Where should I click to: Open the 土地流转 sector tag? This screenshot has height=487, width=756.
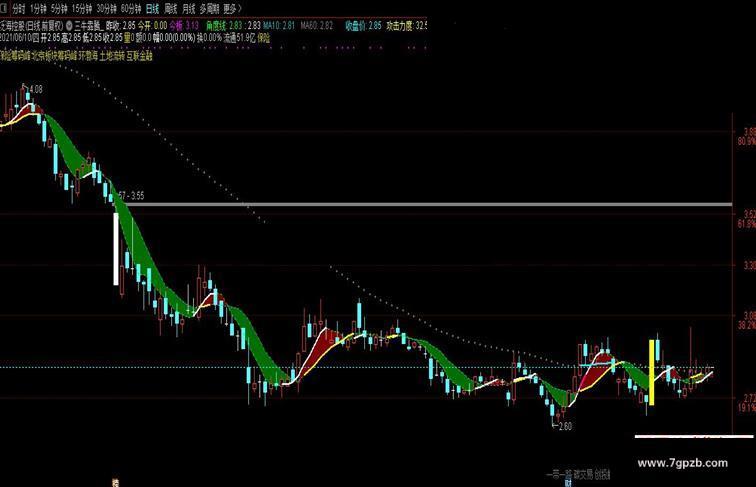112,55
